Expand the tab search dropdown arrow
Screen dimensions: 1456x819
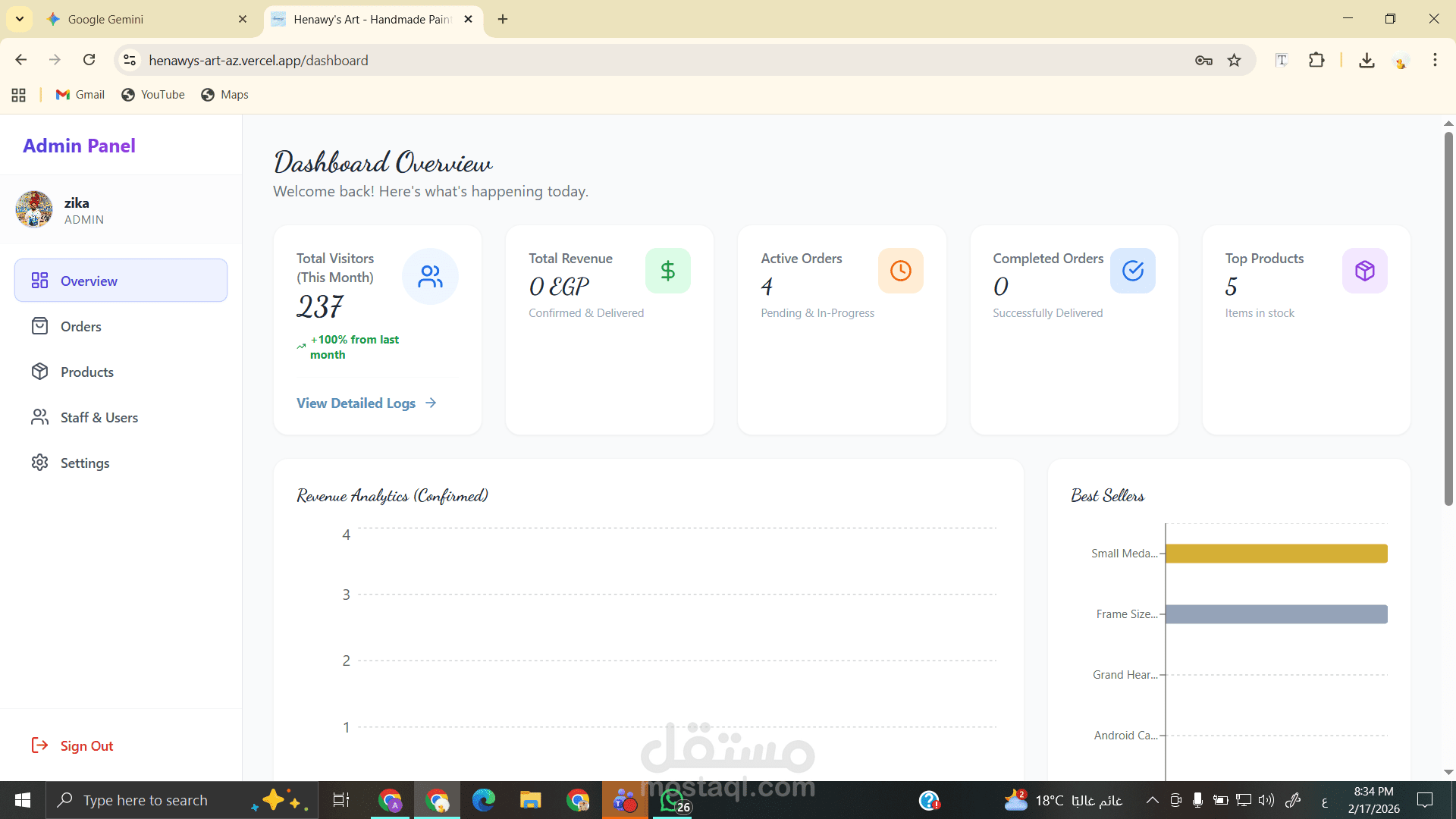pos(20,19)
